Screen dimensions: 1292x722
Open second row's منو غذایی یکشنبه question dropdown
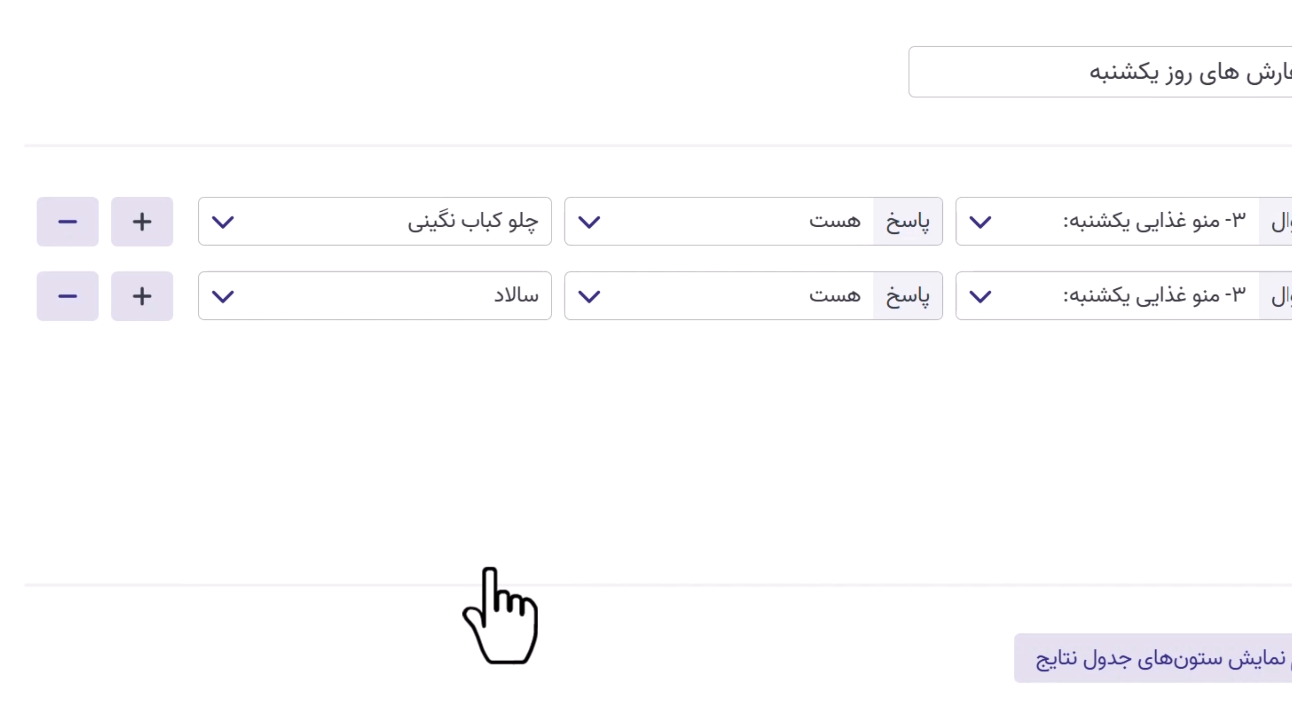[1107, 296]
